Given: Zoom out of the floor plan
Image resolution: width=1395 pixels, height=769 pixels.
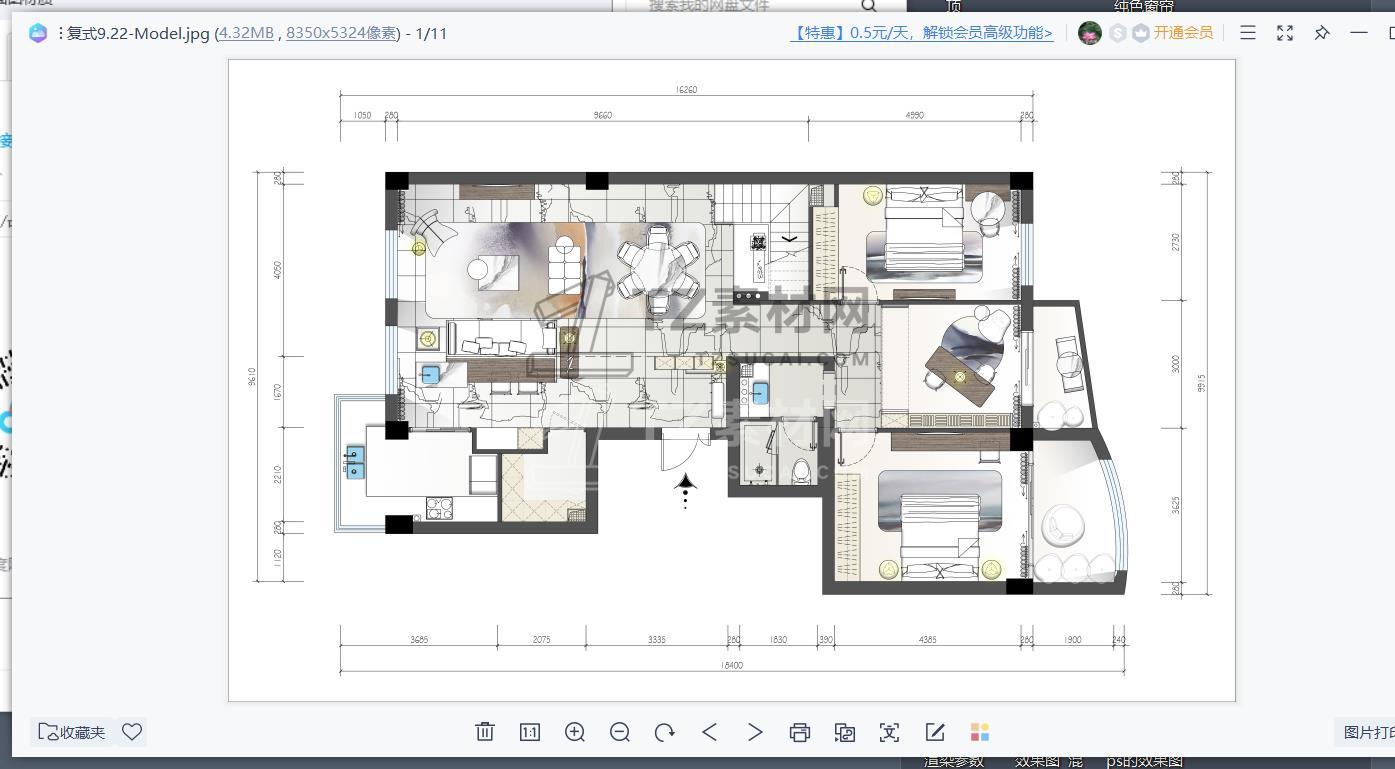Looking at the screenshot, I should coord(620,732).
